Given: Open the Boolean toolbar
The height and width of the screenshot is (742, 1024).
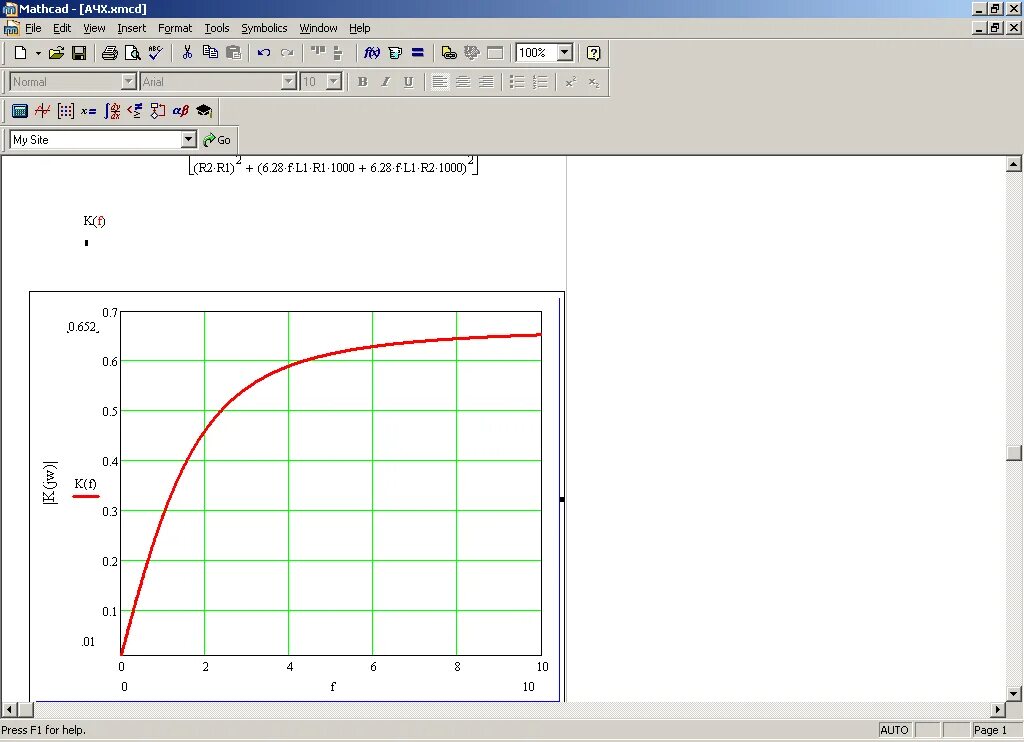Looking at the screenshot, I should pos(135,110).
